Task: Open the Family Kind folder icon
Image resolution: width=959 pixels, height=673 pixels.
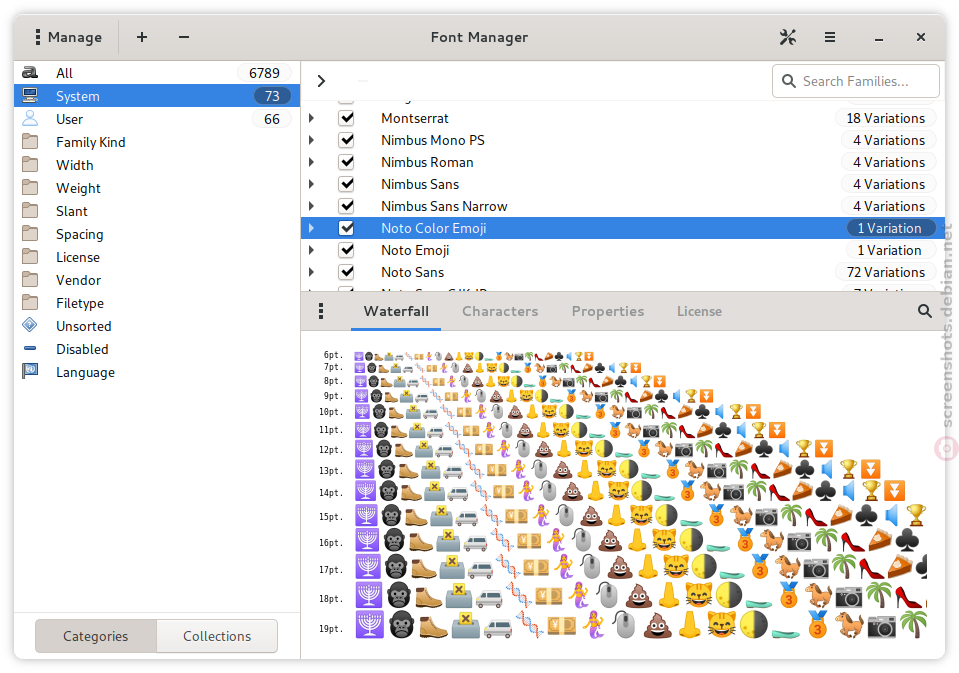Action: pyautogui.click(x=30, y=142)
